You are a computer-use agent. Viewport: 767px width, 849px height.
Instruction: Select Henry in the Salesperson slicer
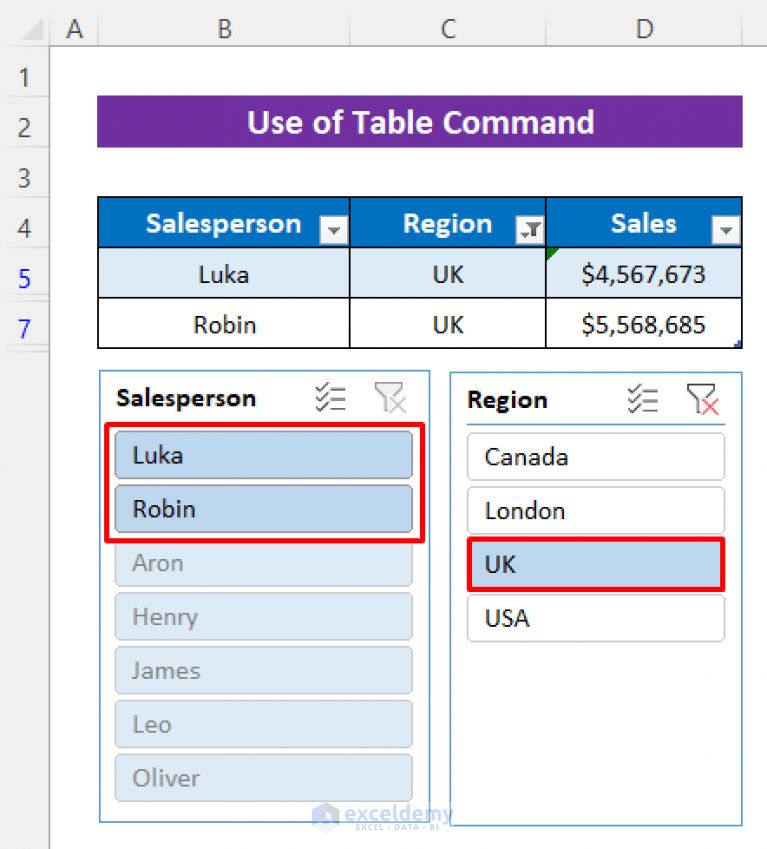coord(263,617)
